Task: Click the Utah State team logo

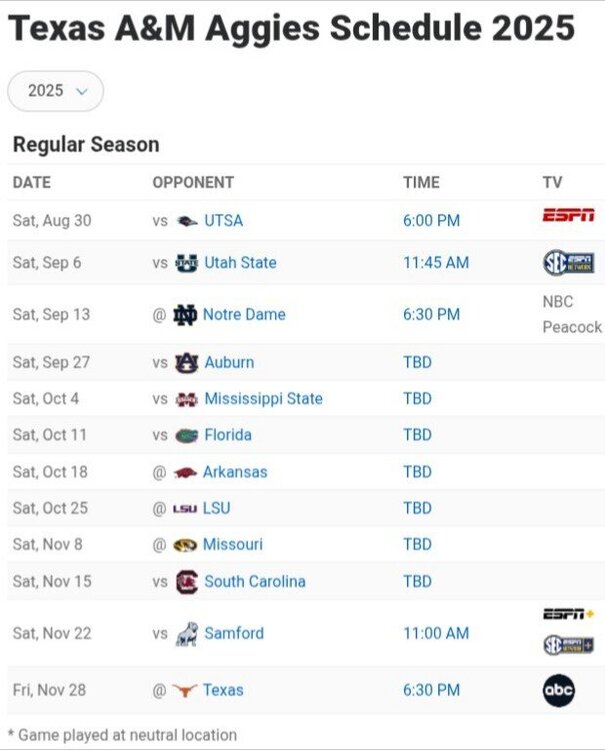Action: (x=186, y=263)
